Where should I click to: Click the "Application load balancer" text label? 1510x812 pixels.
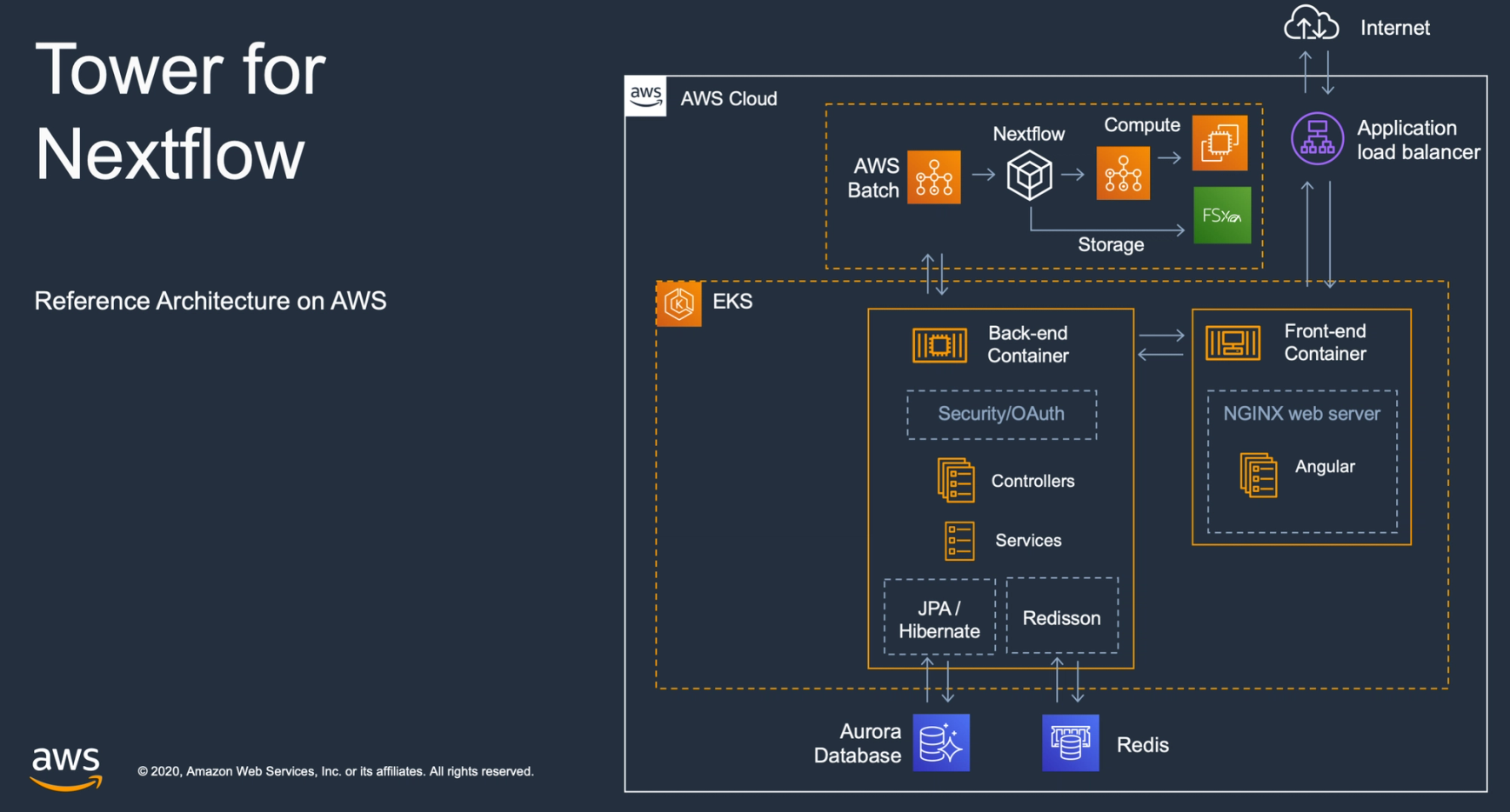[1419, 140]
